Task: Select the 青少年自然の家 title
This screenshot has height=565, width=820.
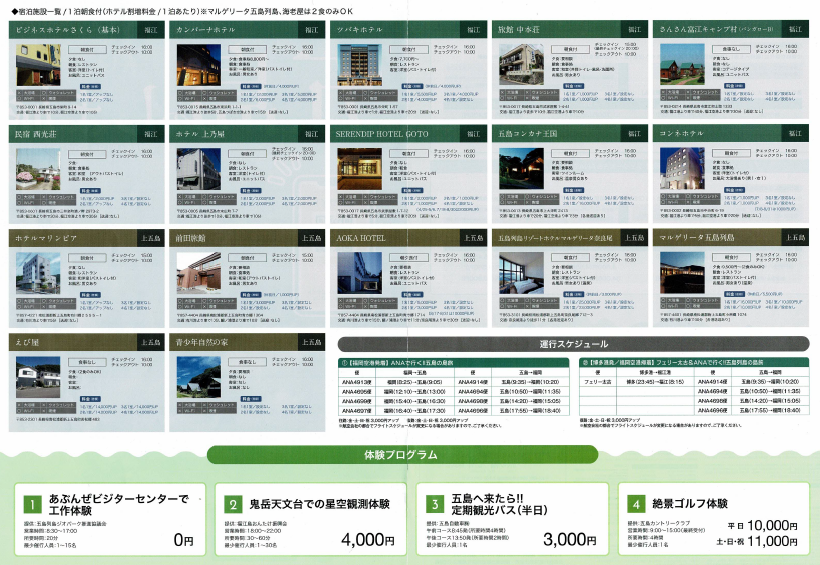Action: pos(202,342)
